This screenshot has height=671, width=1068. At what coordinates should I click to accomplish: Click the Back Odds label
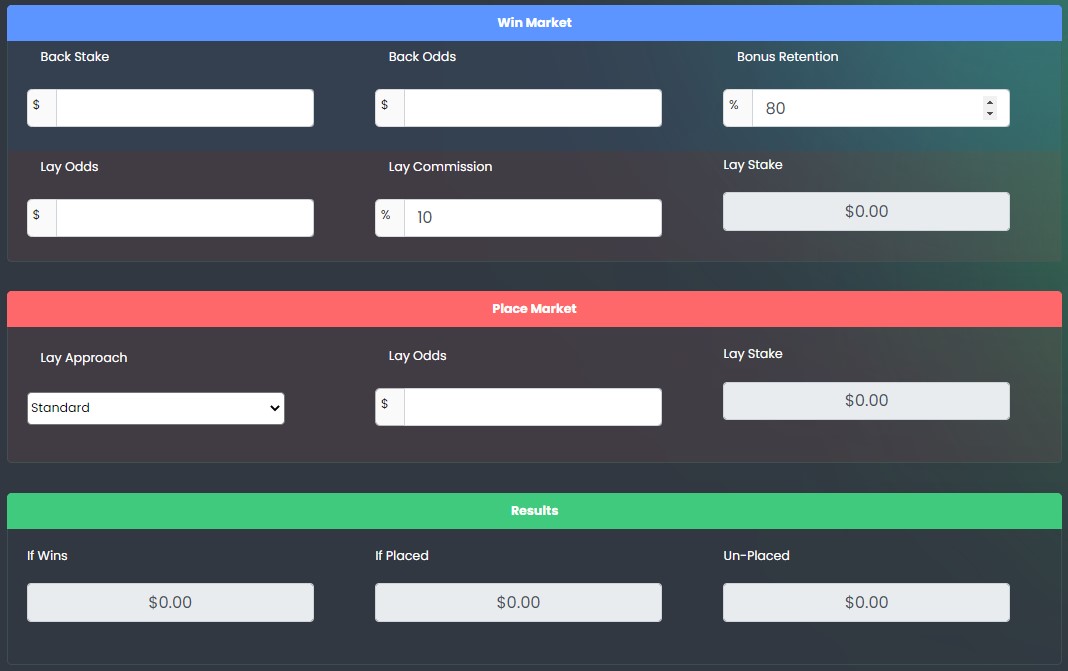[422, 57]
